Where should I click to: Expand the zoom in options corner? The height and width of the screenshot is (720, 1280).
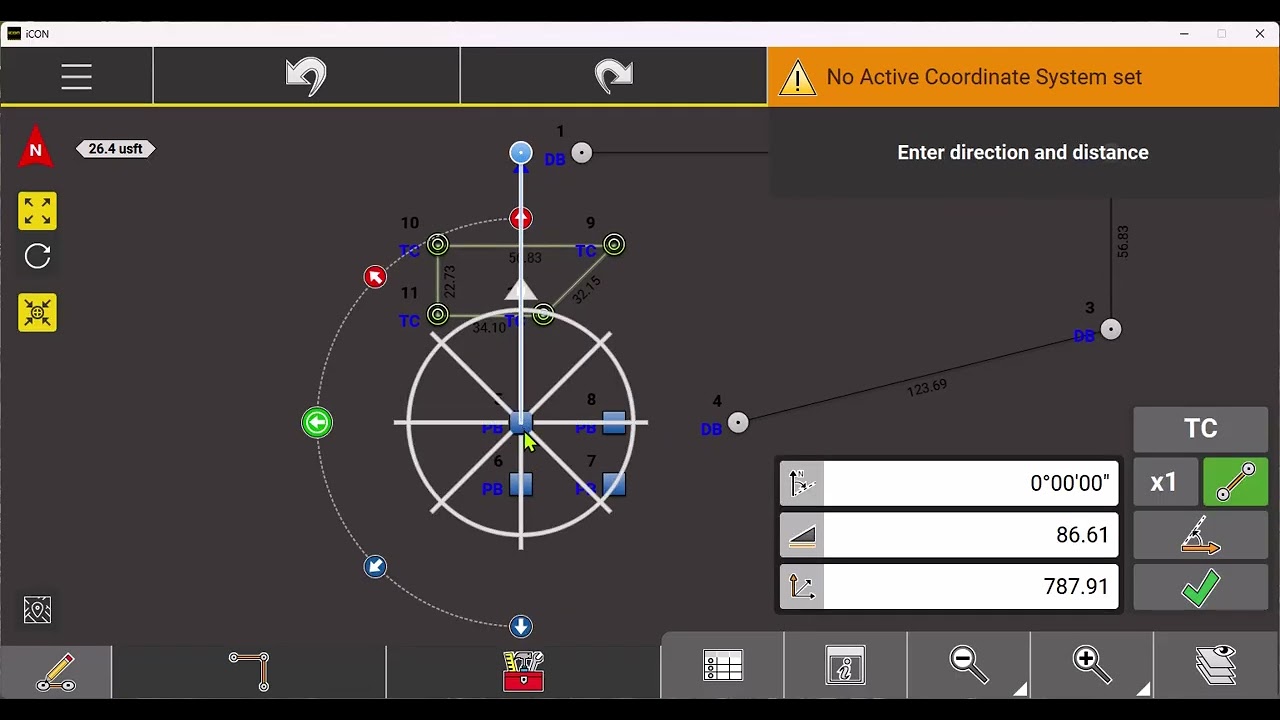1143,688
